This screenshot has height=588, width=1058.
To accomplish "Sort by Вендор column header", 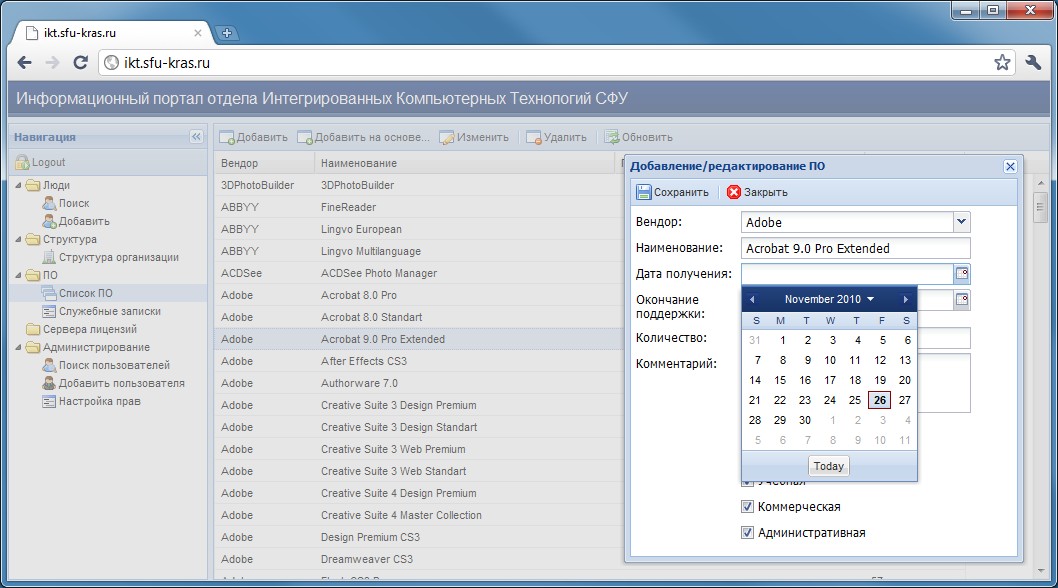I will 264,163.
